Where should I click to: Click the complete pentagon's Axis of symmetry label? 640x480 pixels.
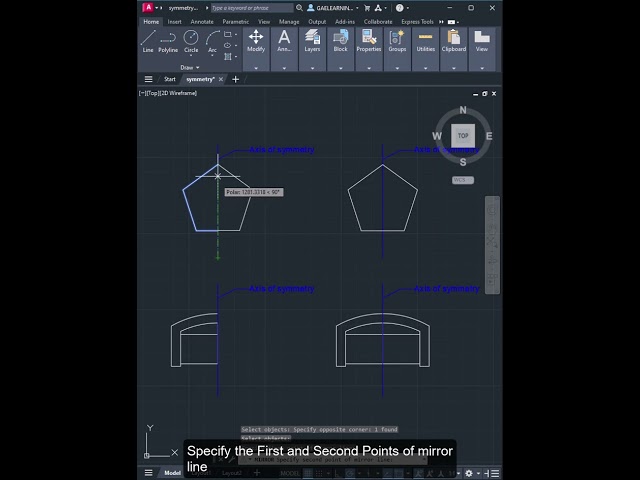pos(446,150)
